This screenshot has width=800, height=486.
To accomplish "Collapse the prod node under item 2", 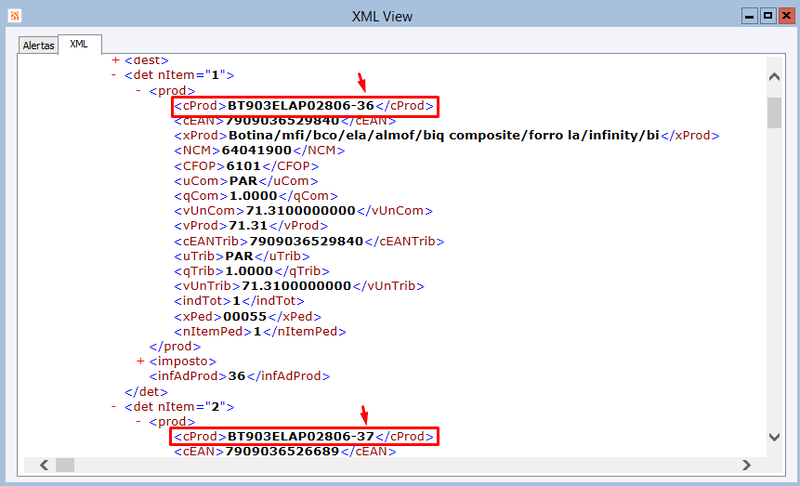I will point(138,421).
